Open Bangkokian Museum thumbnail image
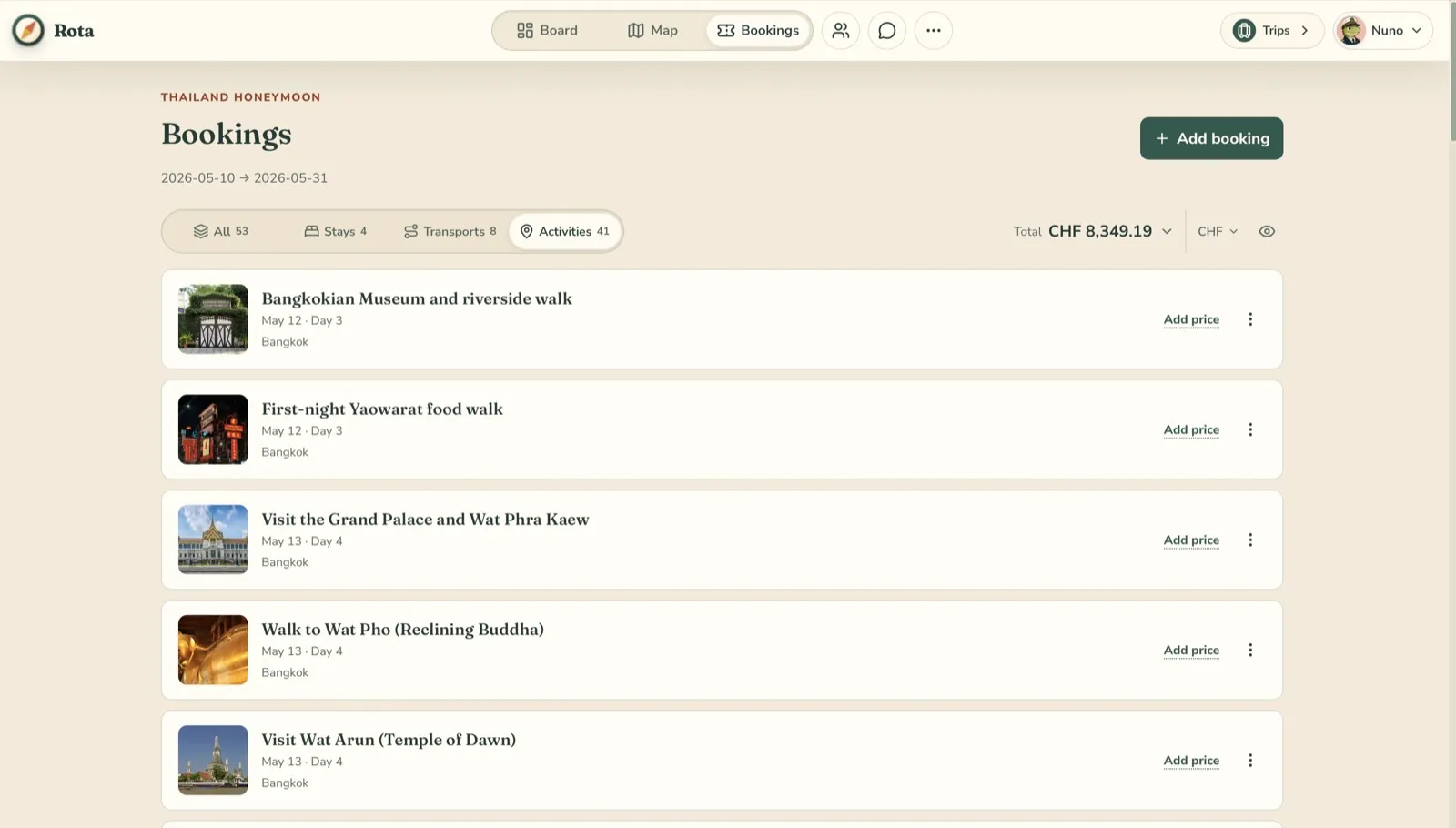The image size is (1456, 828). coord(213,319)
